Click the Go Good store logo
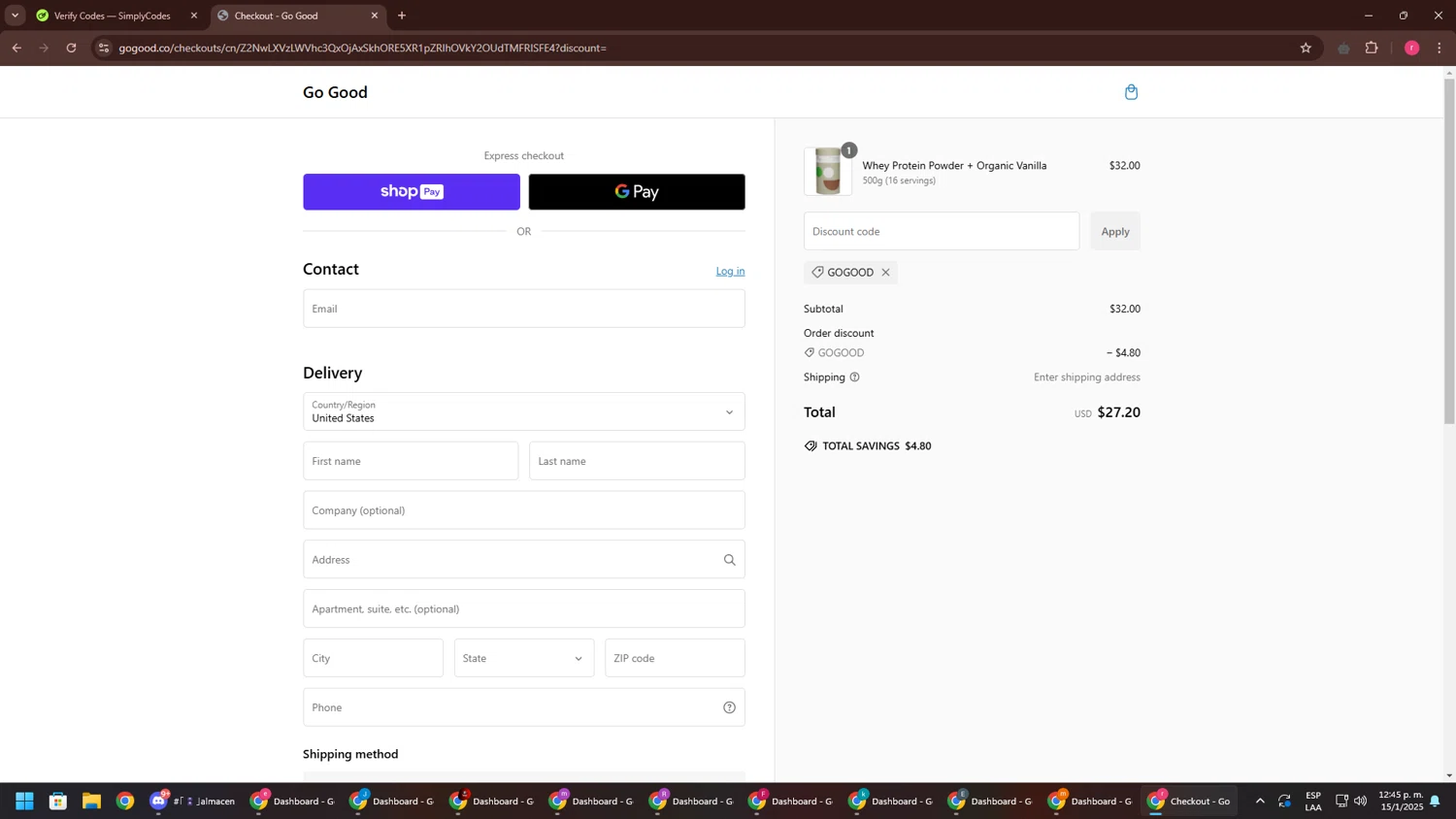1456x819 pixels. [x=335, y=93]
